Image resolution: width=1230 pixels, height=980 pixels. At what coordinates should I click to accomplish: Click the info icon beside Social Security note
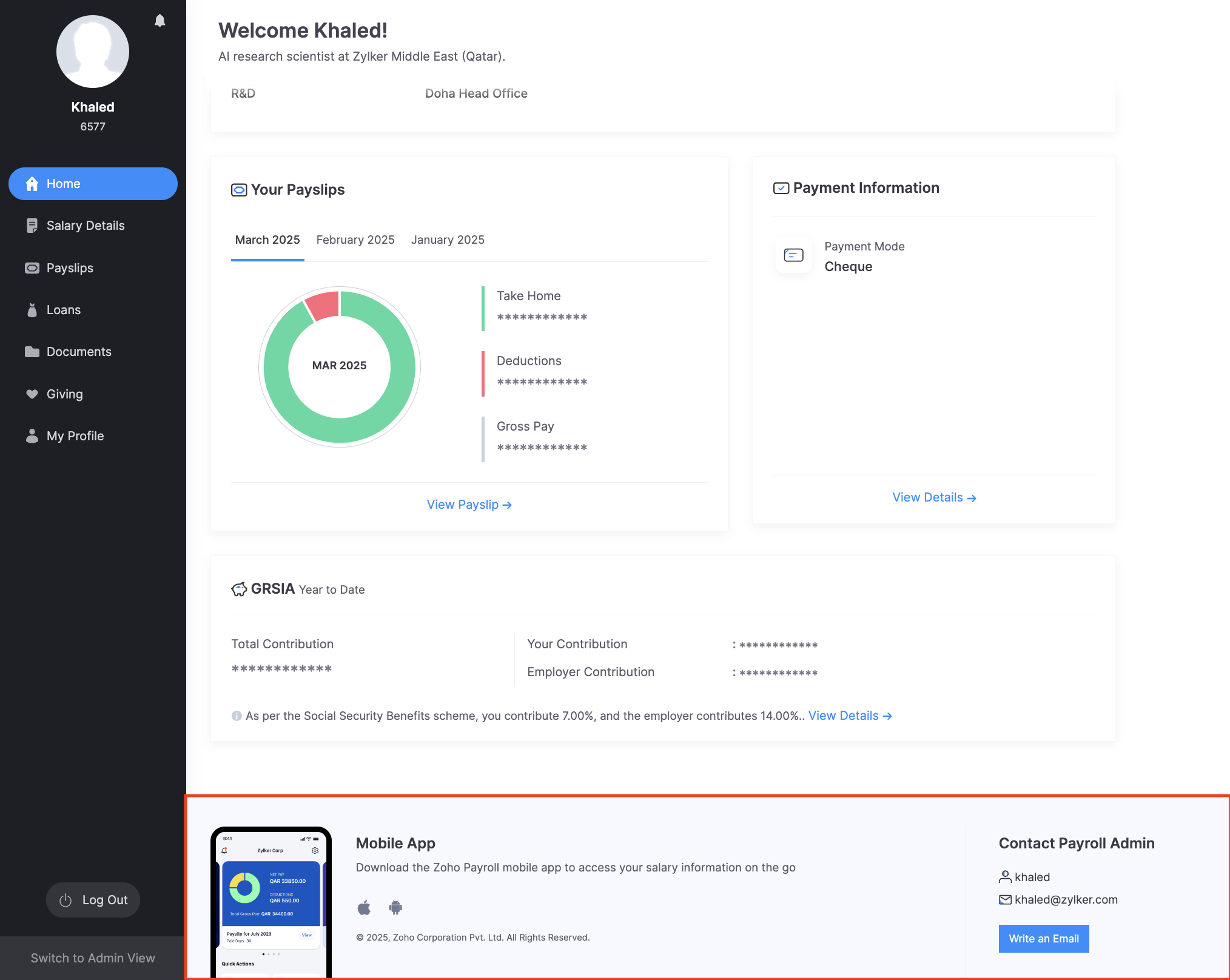[x=237, y=716]
